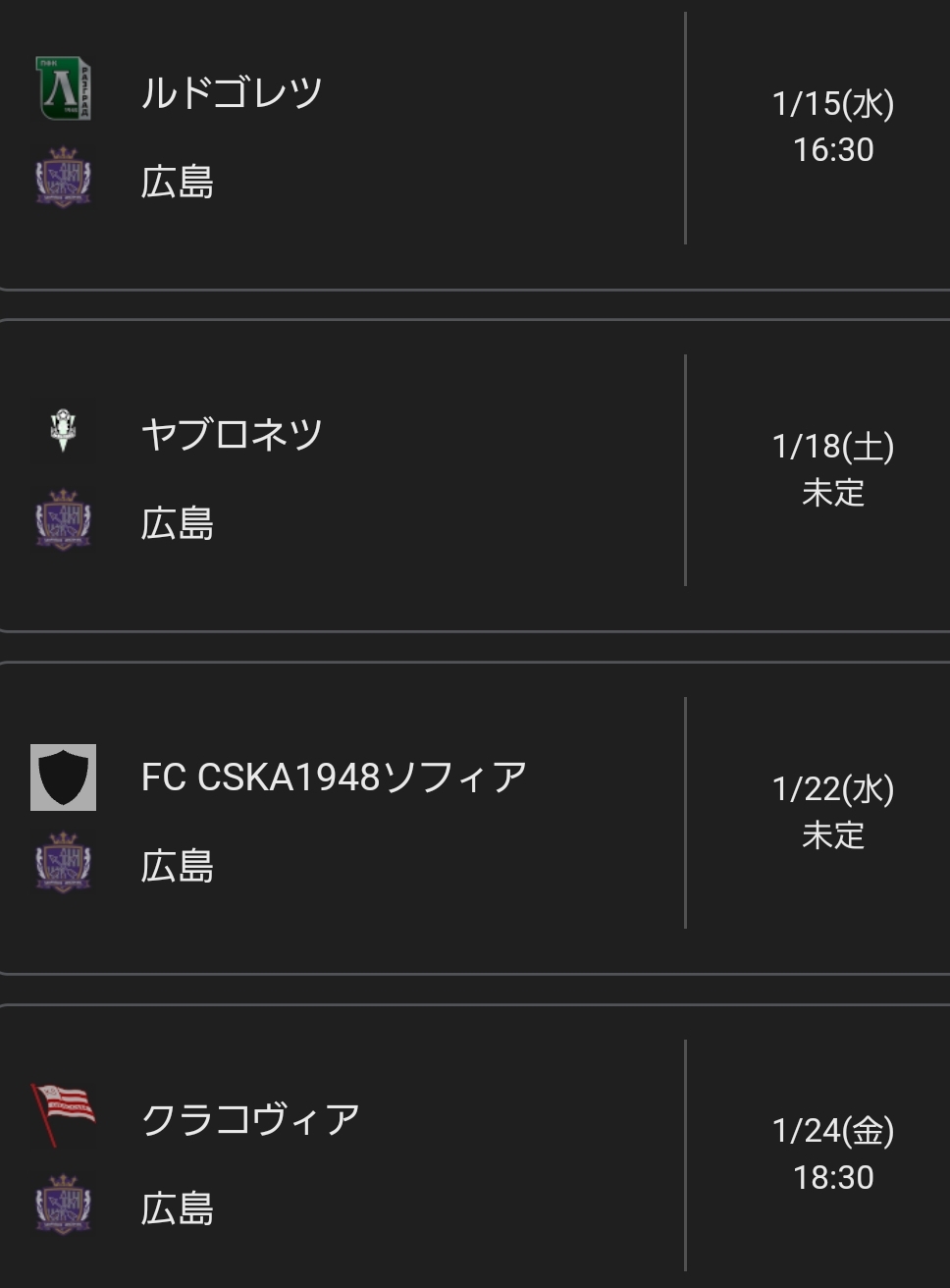The height and width of the screenshot is (1288, 950).
Task: Click the 1/24(金) 18:30 kickoff time
Action: (x=832, y=1154)
